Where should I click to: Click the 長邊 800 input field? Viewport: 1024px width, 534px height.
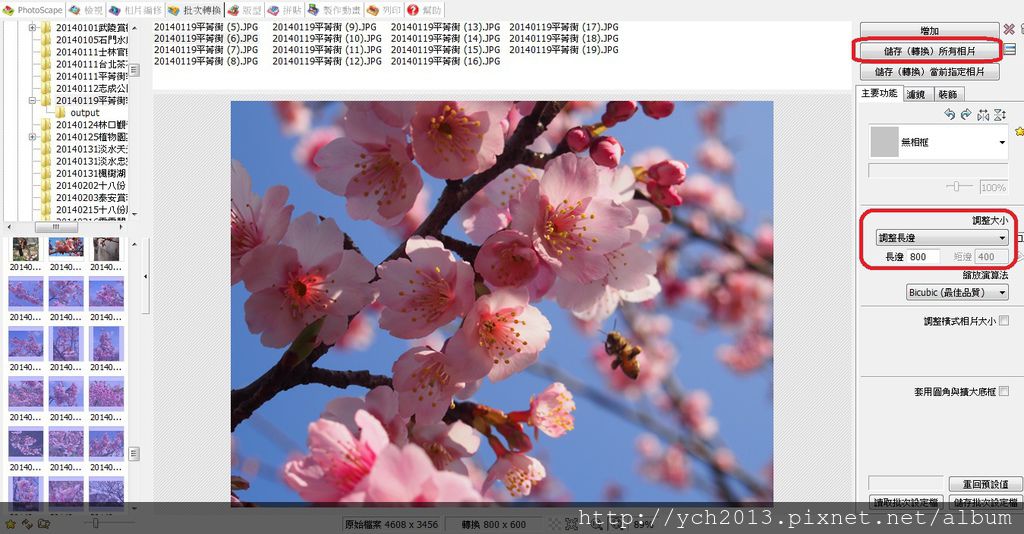[923, 257]
